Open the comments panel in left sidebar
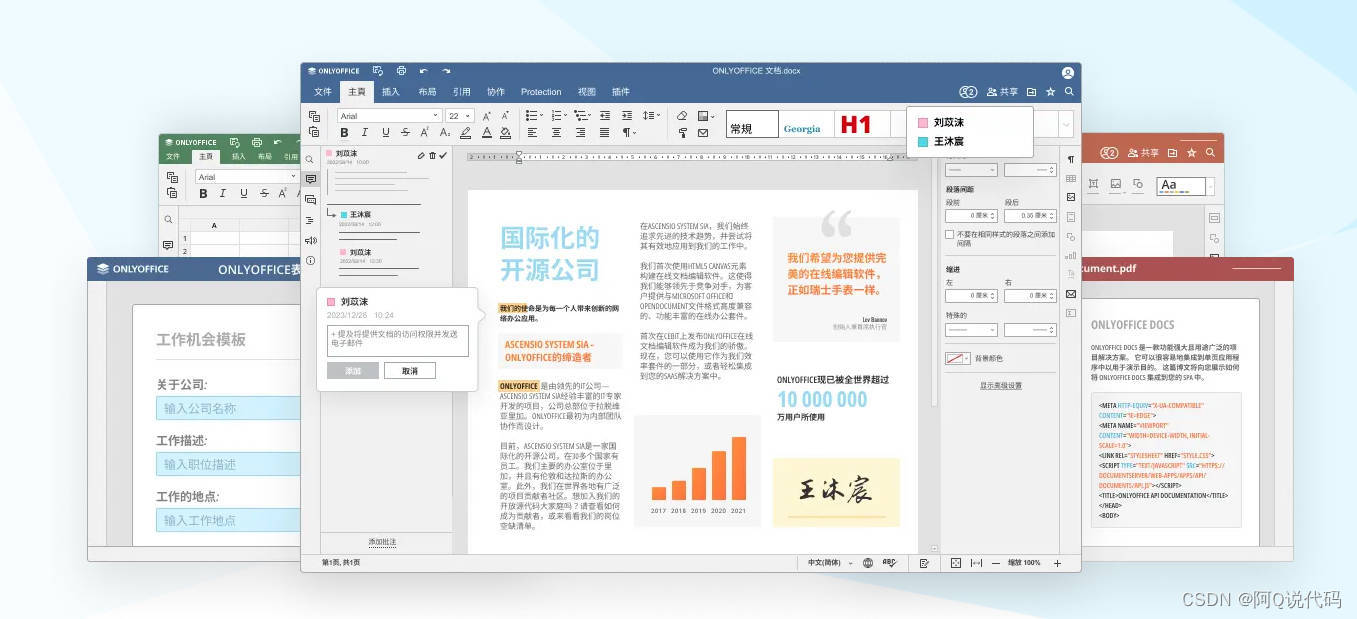The height and width of the screenshot is (619, 1357). [311, 179]
